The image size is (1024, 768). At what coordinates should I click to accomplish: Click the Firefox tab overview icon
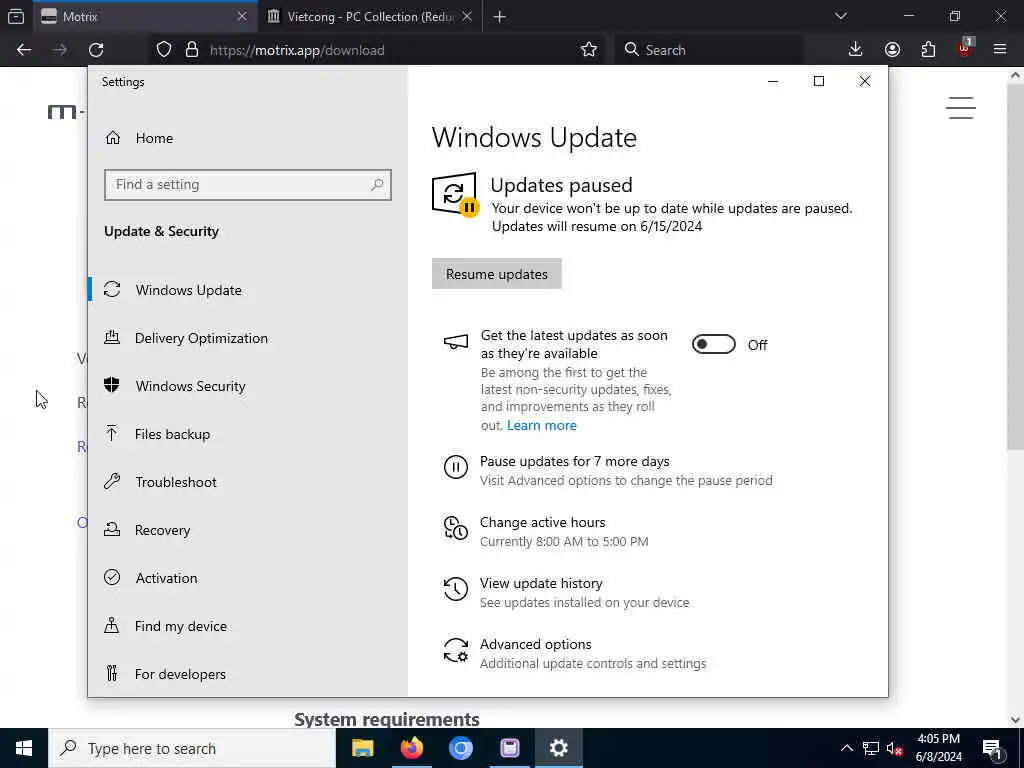click(16, 16)
